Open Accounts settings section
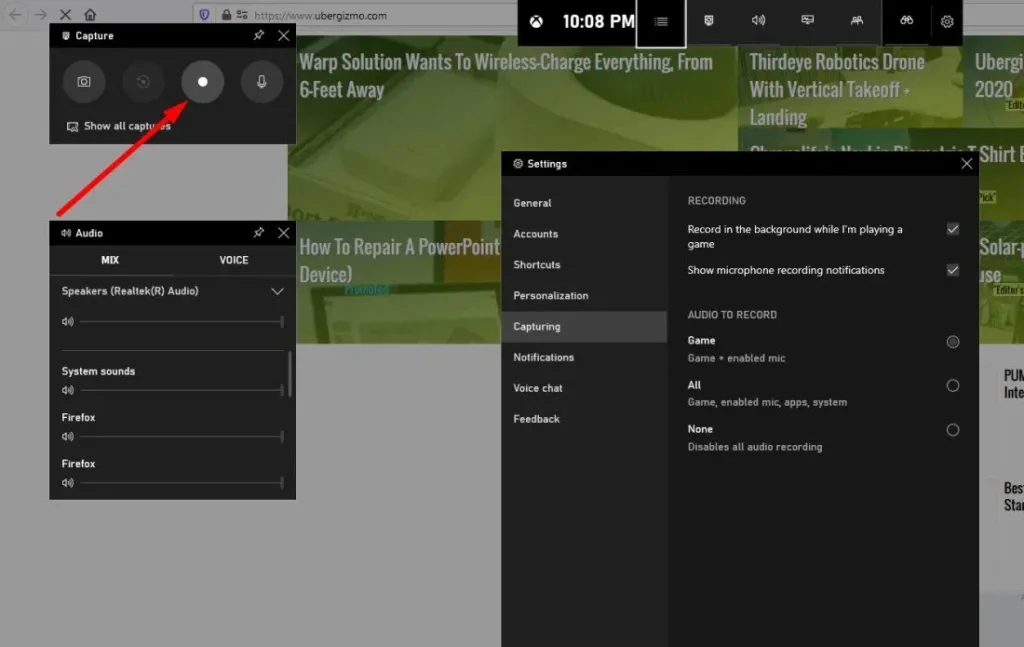Screen dimensions: 1024x647 584,234
